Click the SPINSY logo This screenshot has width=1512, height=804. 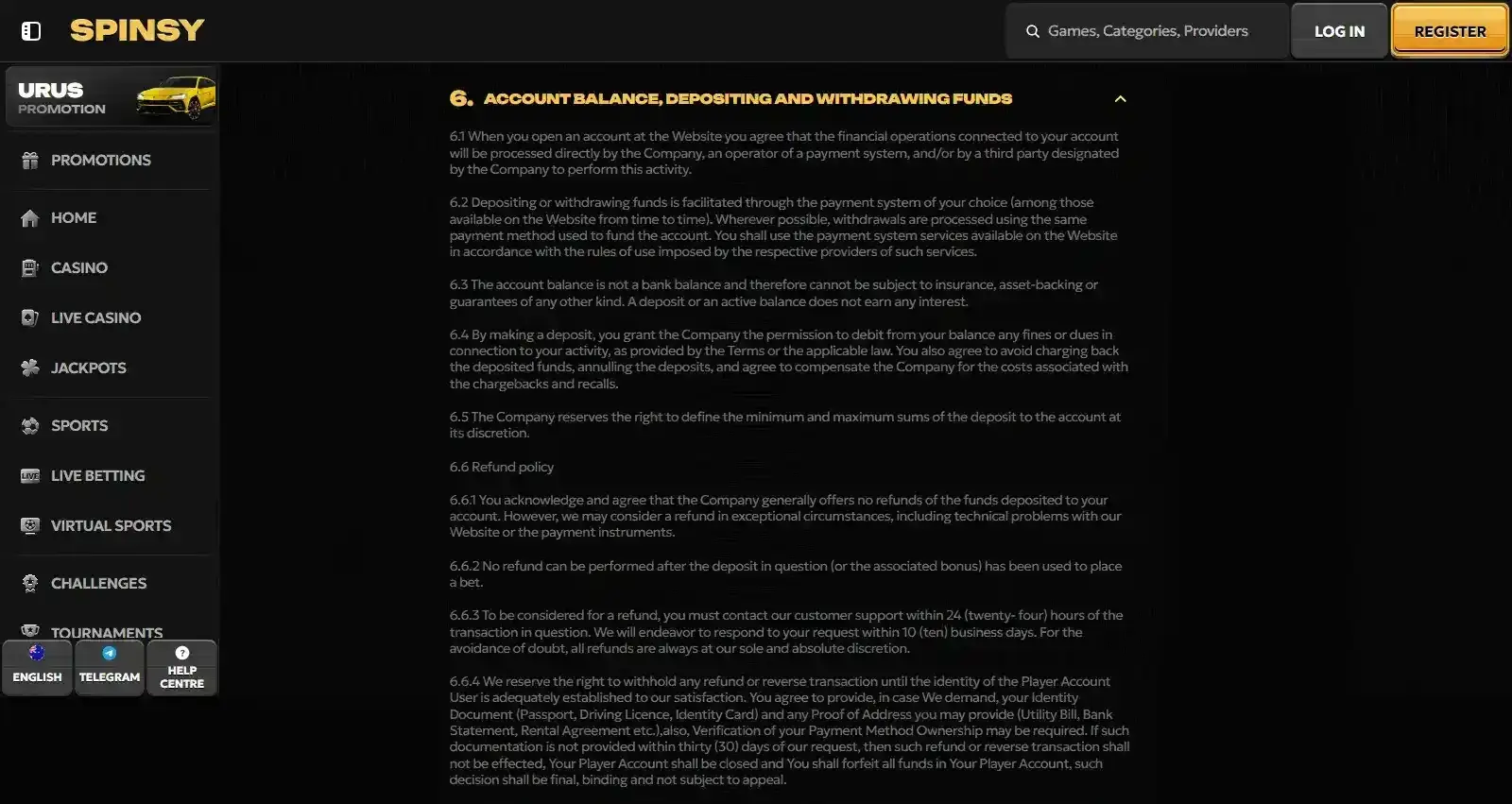(x=137, y=30)
